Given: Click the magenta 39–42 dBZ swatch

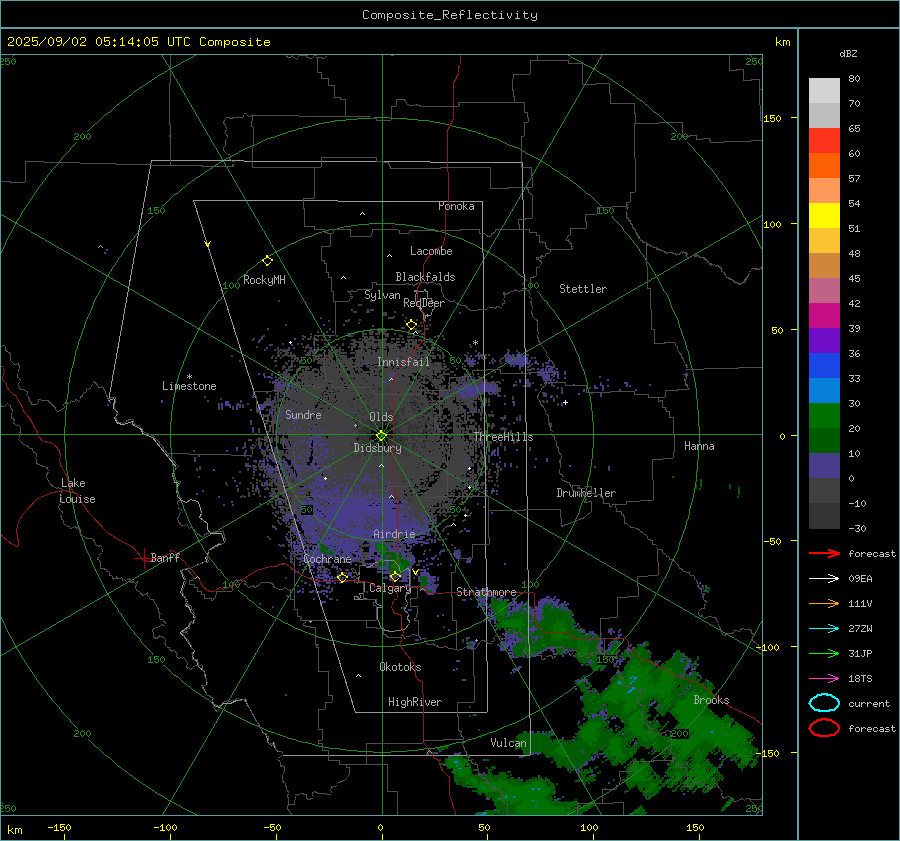Looking at the screenshot, I should (x=824, y=315).
